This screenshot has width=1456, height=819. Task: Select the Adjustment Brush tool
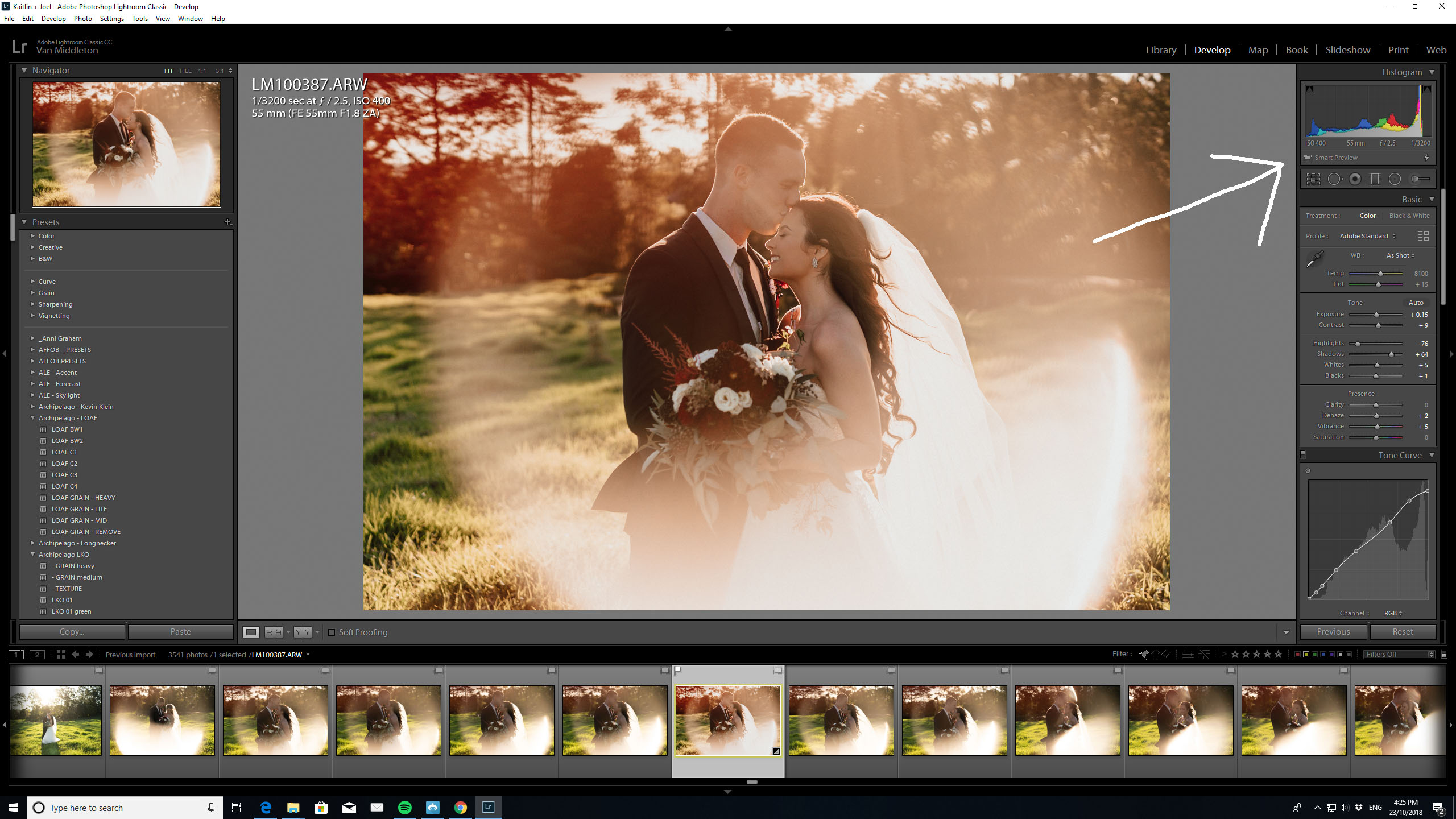coord(1420,179)
